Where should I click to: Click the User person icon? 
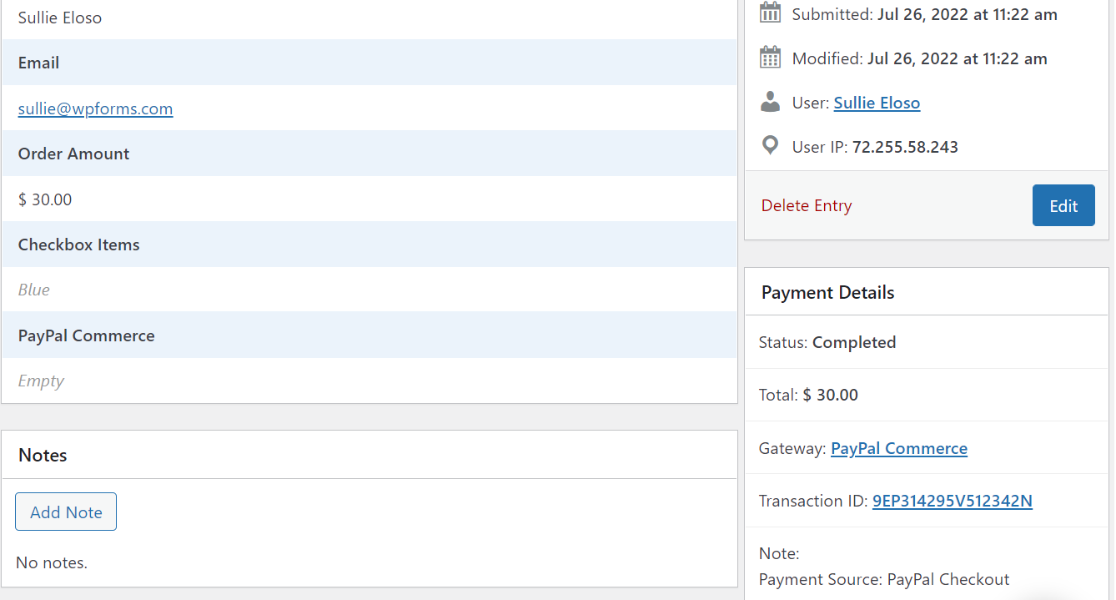tap(770, 102)
